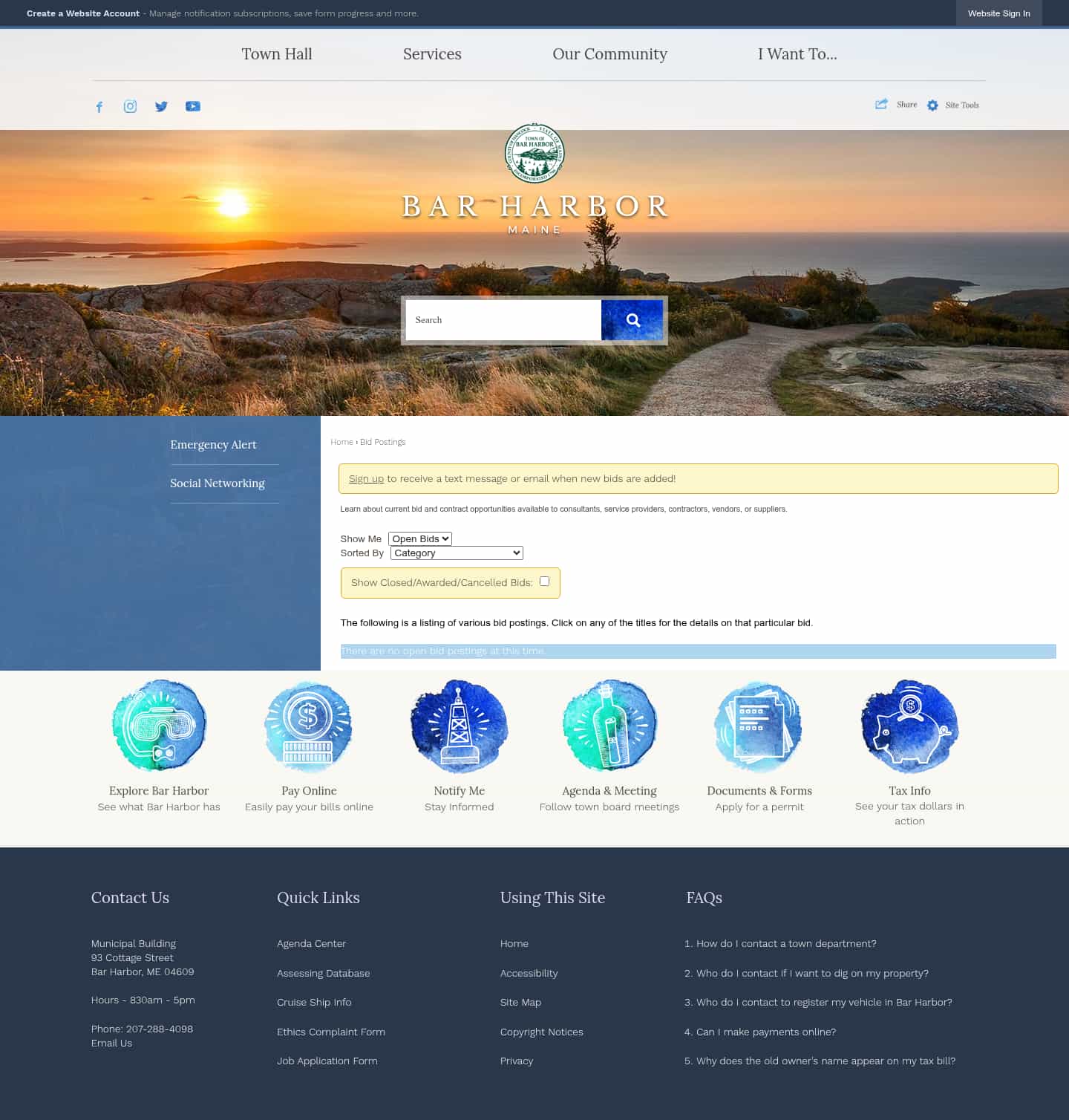Viewport: 1069px width, 1120px height.
Task: Select the Tax Info piggy bank icon
Action: (909, 726)
